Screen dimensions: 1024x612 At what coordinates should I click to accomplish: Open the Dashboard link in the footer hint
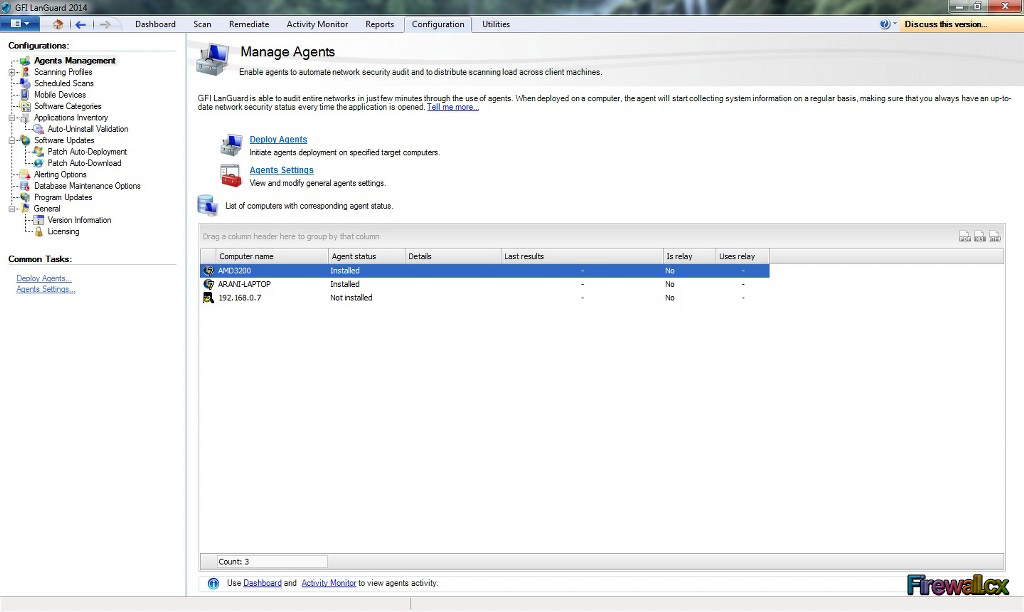263,583
